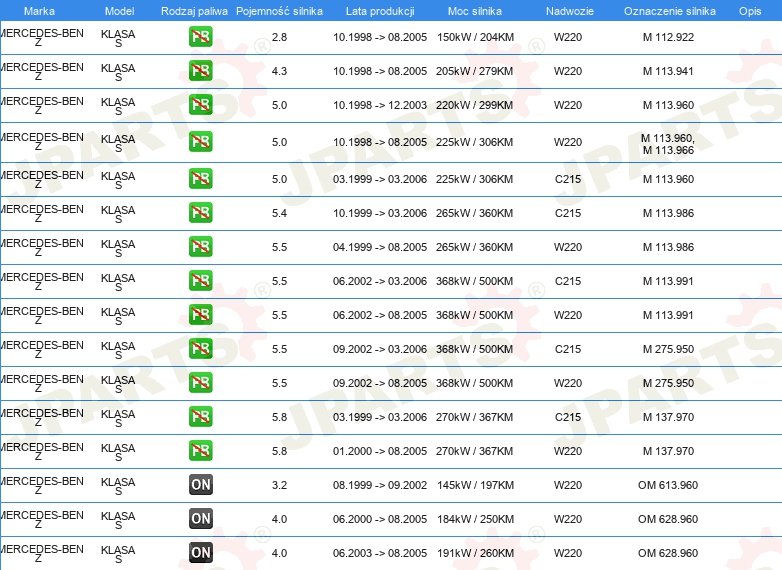
Task: Select engine code M 112.922
Action: coord(668,37)
